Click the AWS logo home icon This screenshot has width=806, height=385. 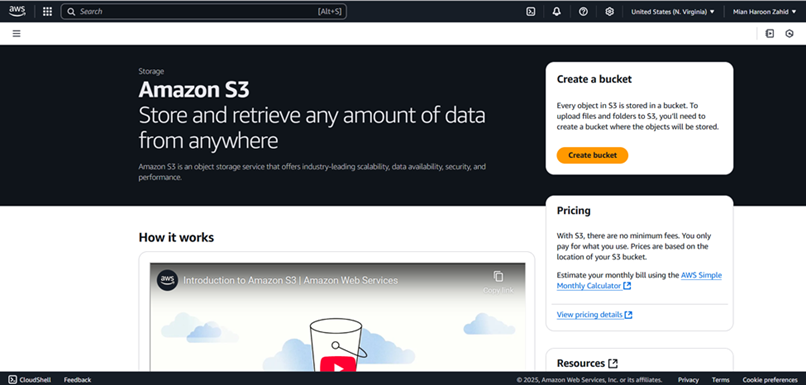click(x=16, y=11)
